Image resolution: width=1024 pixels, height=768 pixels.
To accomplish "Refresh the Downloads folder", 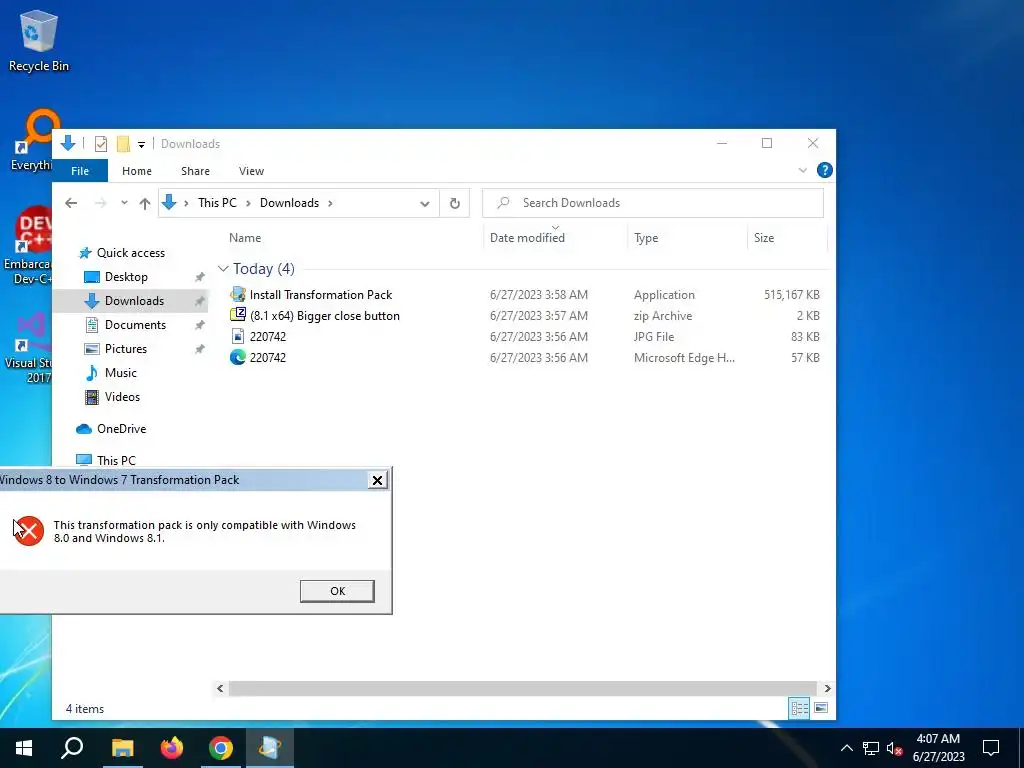I will 455,204.
